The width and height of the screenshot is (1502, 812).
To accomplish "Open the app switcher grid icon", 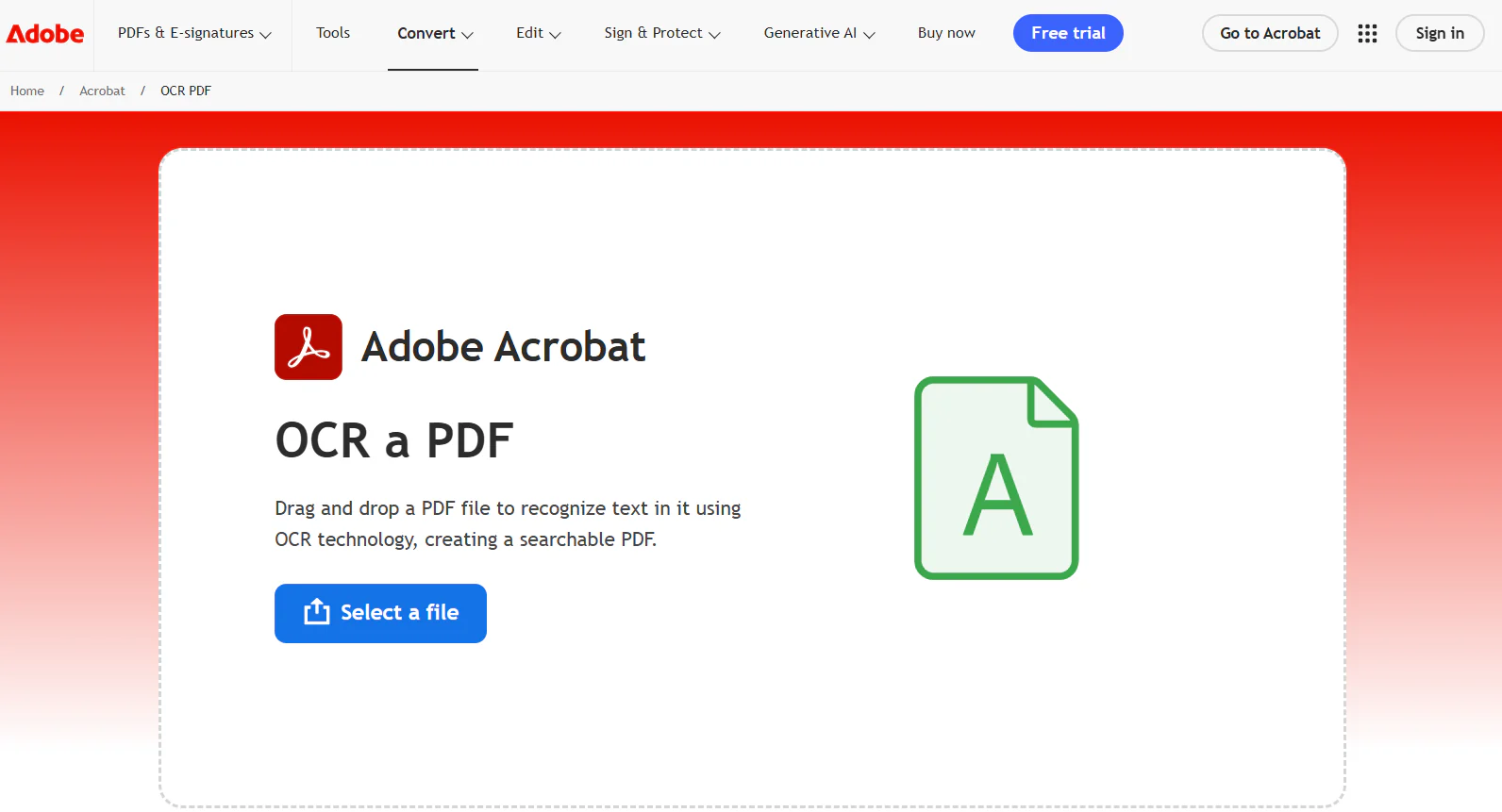I will (x=1367, y=34).
